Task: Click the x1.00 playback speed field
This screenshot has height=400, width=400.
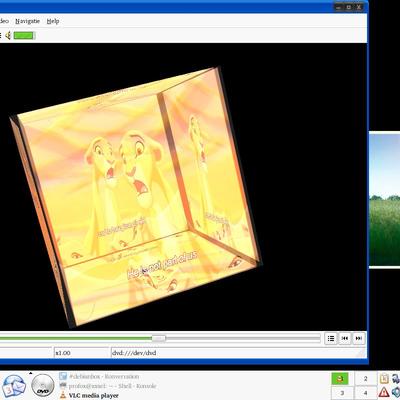Action: point(82,353)
